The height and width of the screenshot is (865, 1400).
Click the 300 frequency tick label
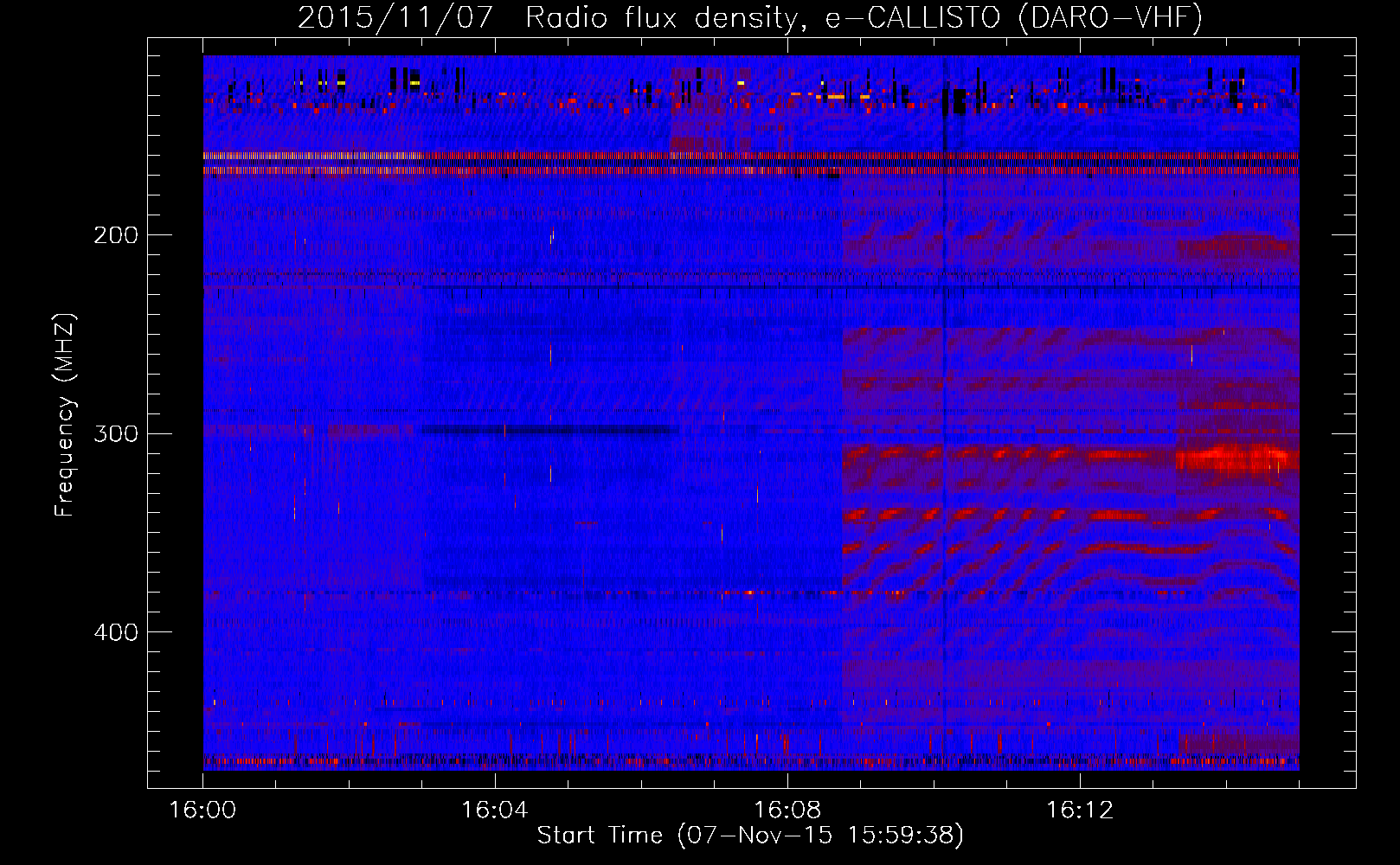116,433
